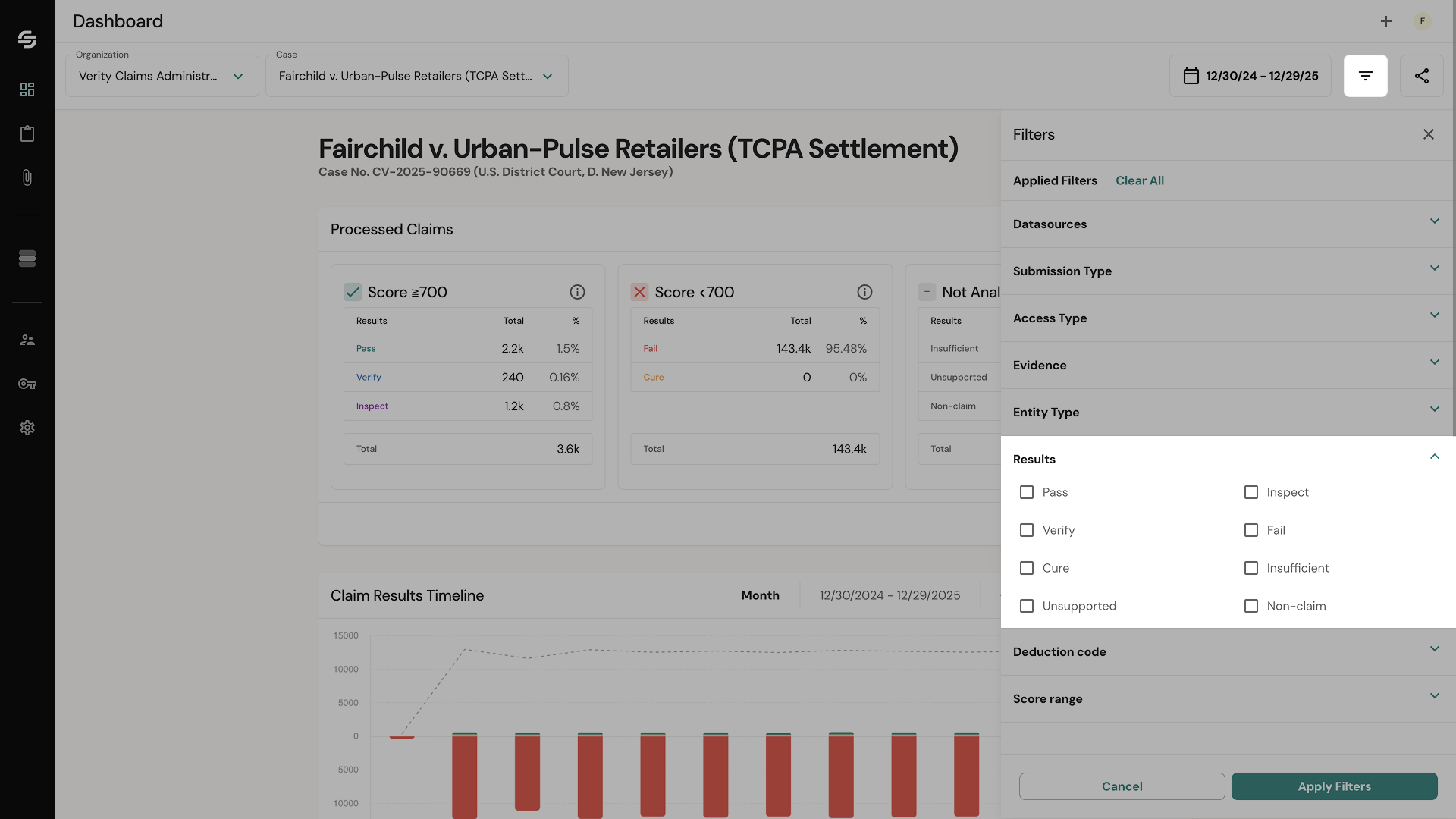Check the Verify results checkbox

coord(1027,530)
